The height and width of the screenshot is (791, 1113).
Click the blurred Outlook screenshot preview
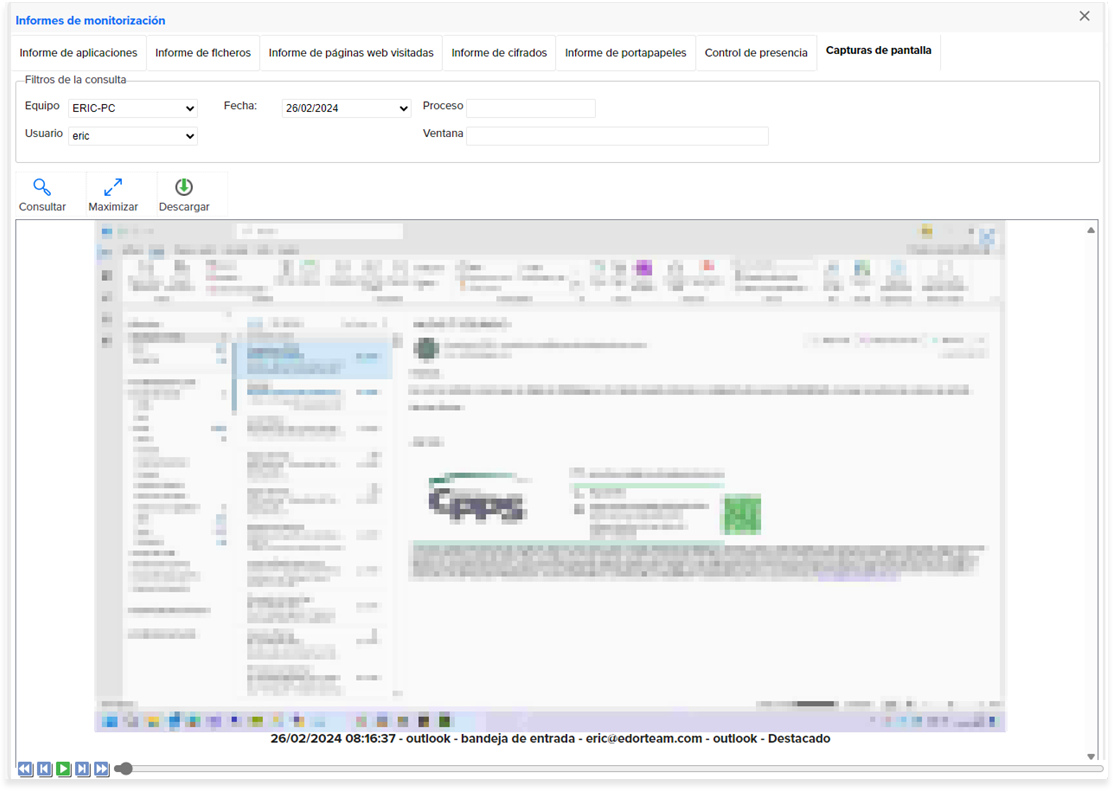pos(550,476)
